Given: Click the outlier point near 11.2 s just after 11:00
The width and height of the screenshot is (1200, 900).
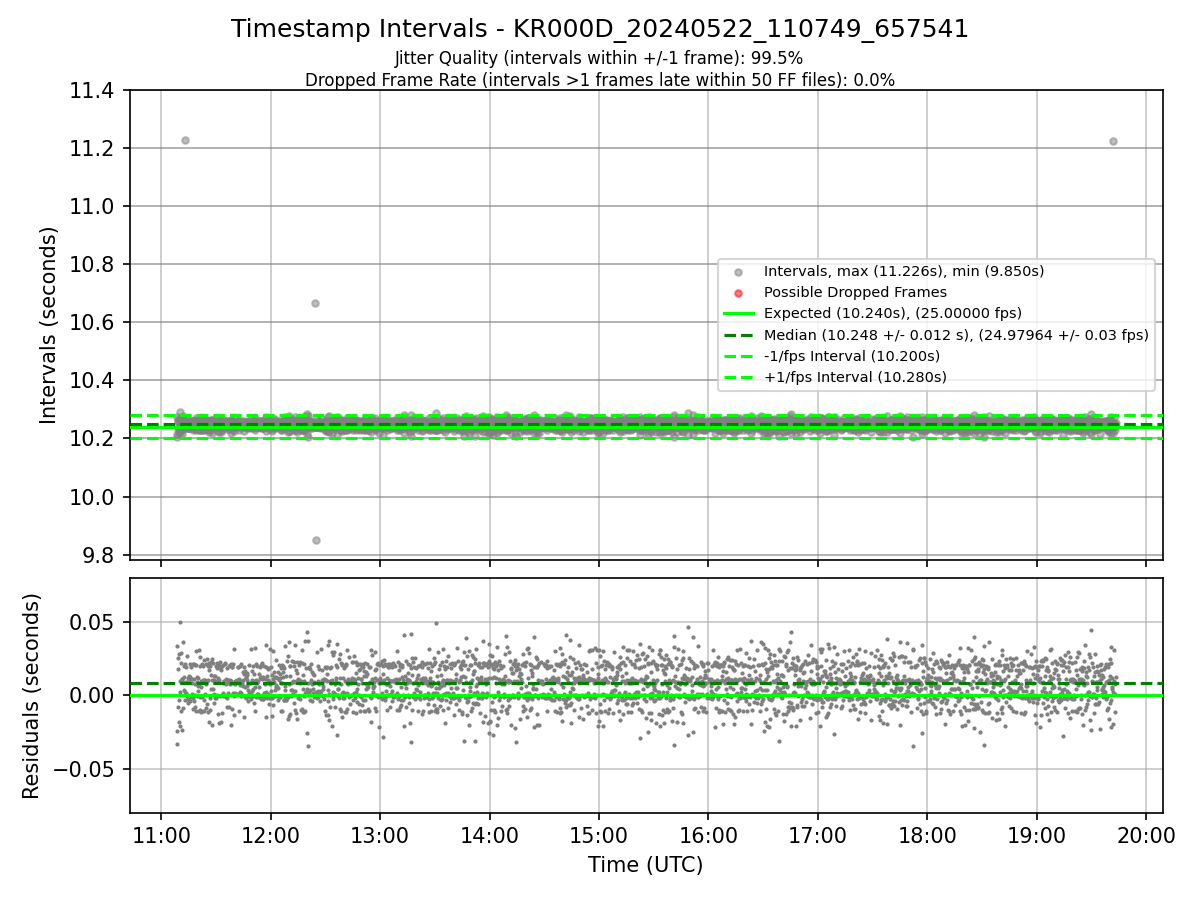Looking at the screenshot, I should (185, 140).
